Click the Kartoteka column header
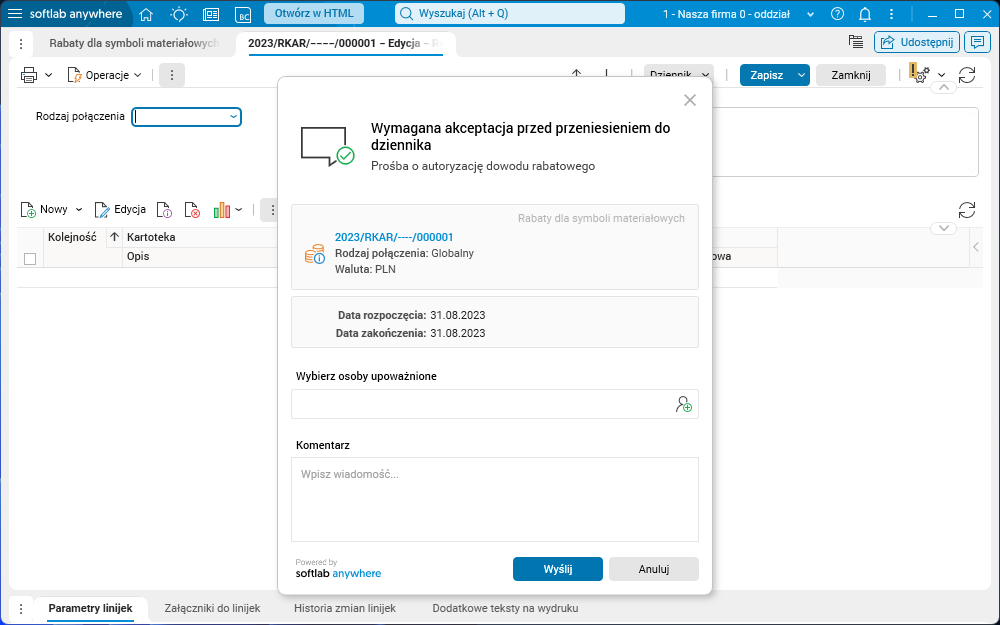 151,237
